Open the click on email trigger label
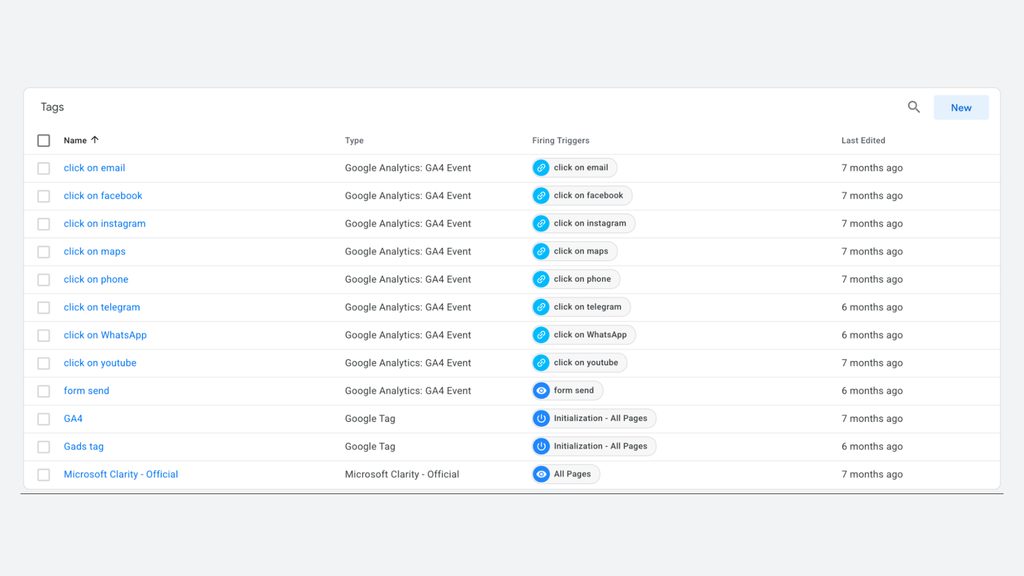The width and height of the screenshot is (1024, 576). pyautogui.click(x=581, y=168)
